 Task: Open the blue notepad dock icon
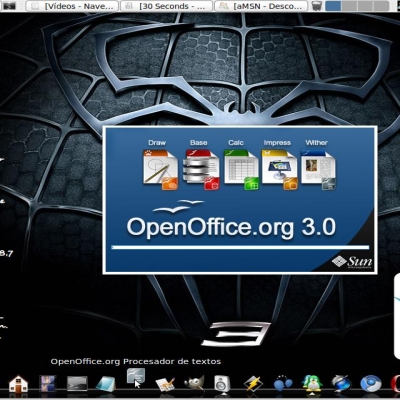(106, 384)
